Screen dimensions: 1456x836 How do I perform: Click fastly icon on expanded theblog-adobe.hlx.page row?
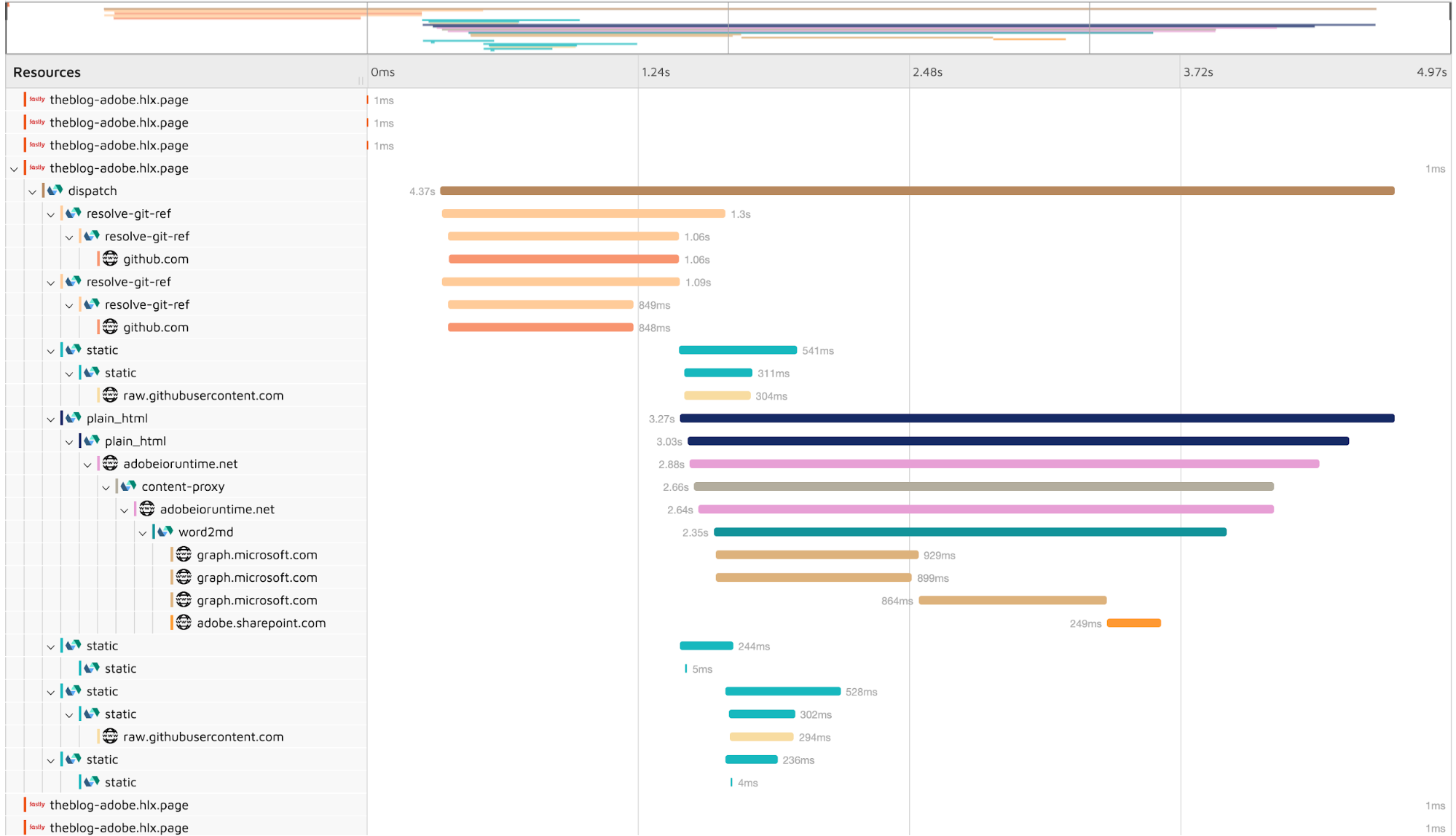pos(37,167)
